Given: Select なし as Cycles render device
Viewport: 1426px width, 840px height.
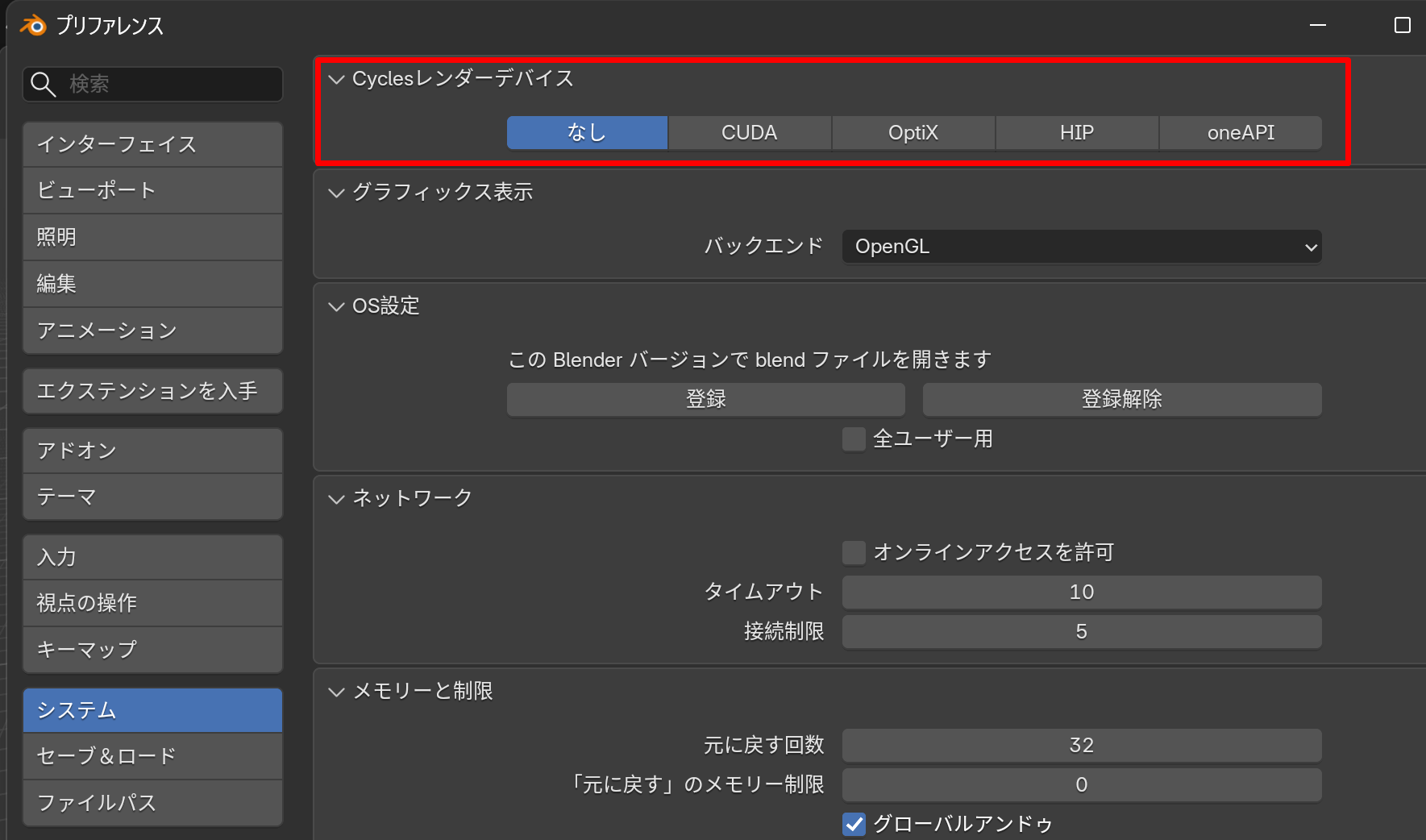Looking at the screenshot, I should coord(587,133).
